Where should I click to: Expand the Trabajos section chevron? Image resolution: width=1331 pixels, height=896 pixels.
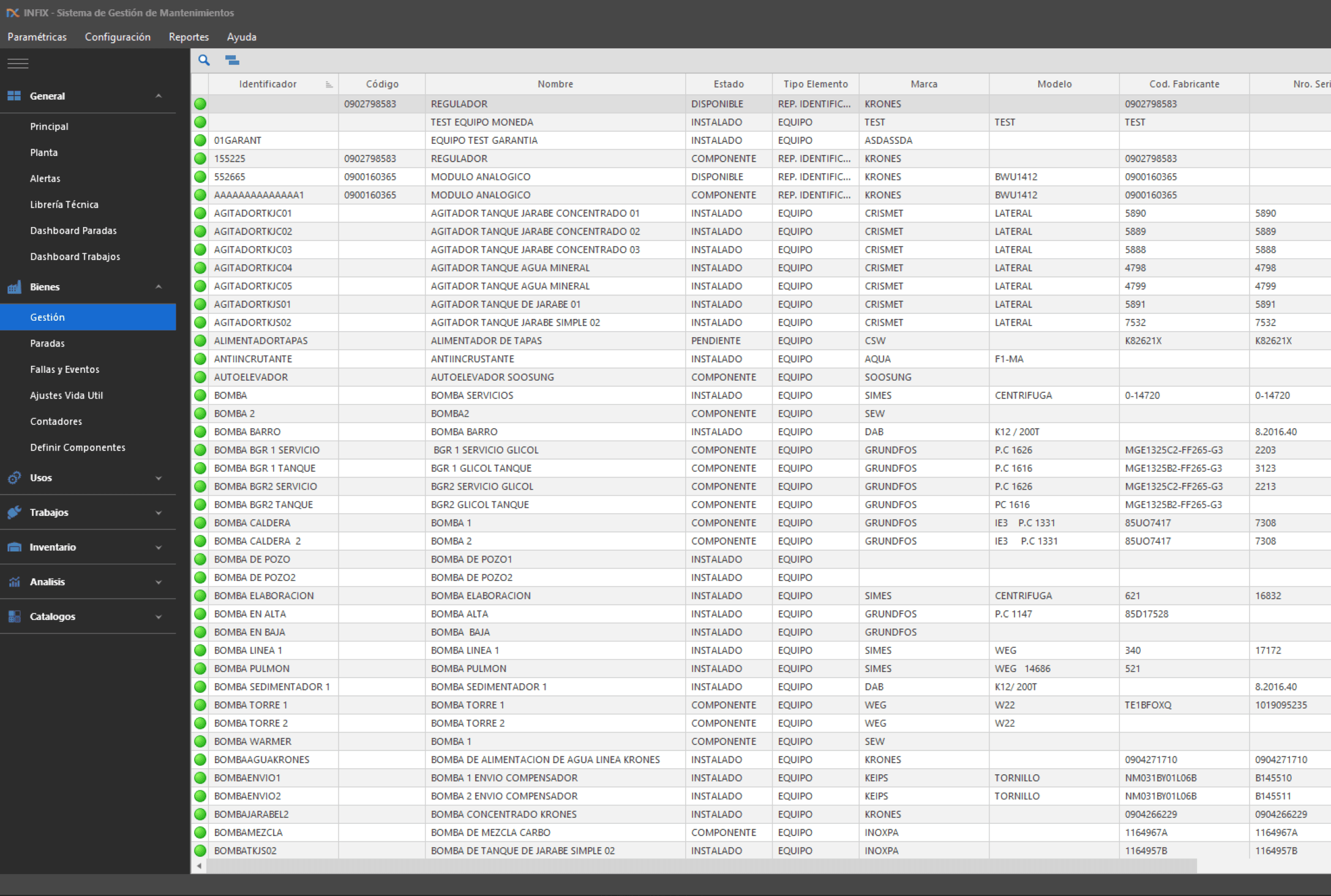coord(159,513)
